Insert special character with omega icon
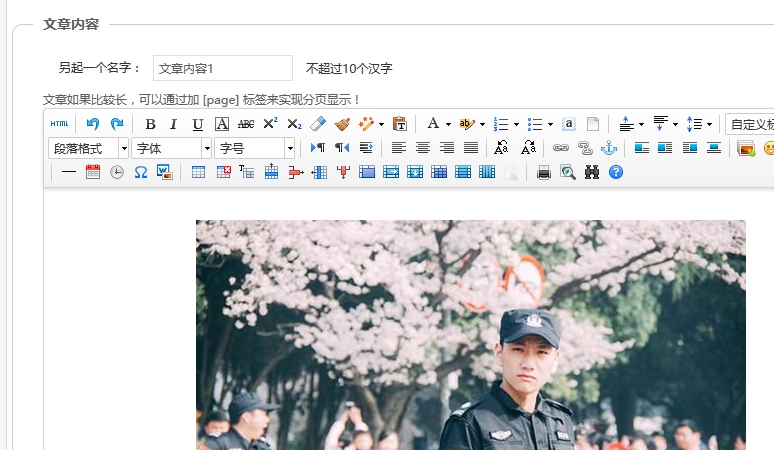The height and width of the screenshot is (450, 774). pyautogui.click(x=141, y=172)
